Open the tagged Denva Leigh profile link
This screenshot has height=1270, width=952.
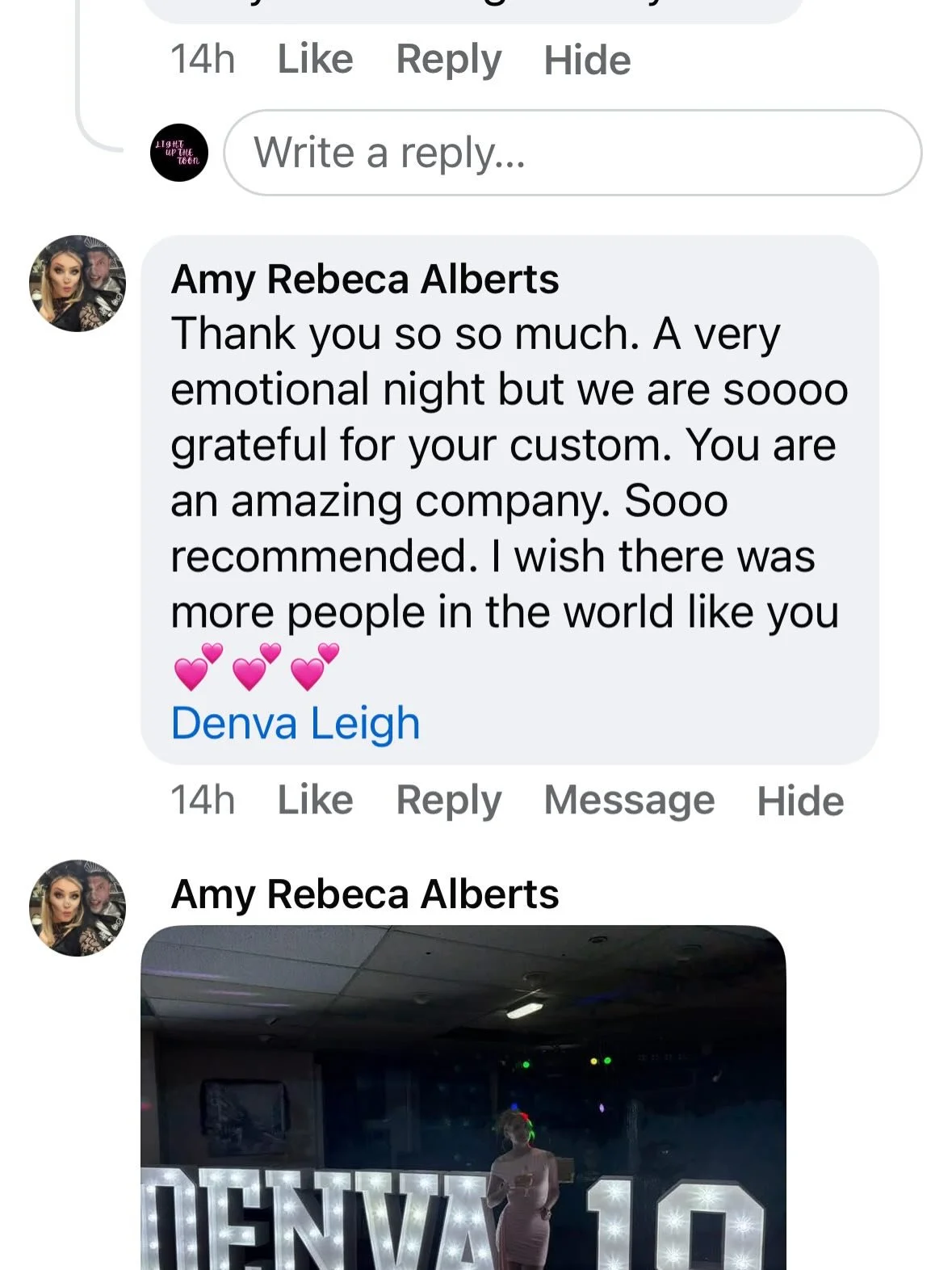click(x=296, y=723)
